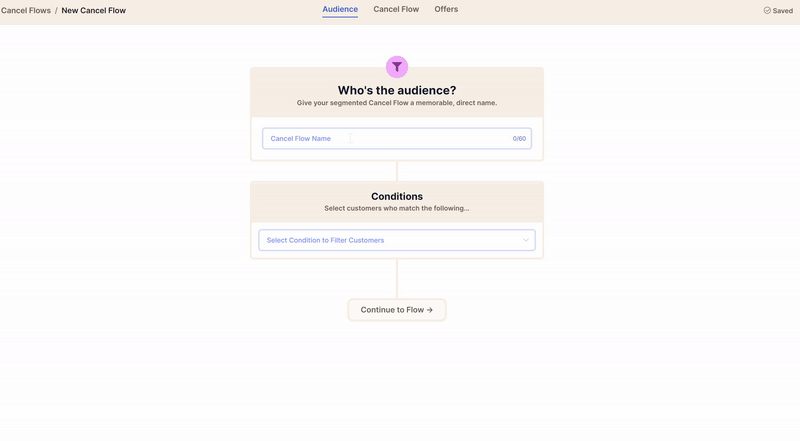Viewport: 800px width, 441px height.
Task: Open the Cancel Flow tab
Action: [x=396, y=9]
